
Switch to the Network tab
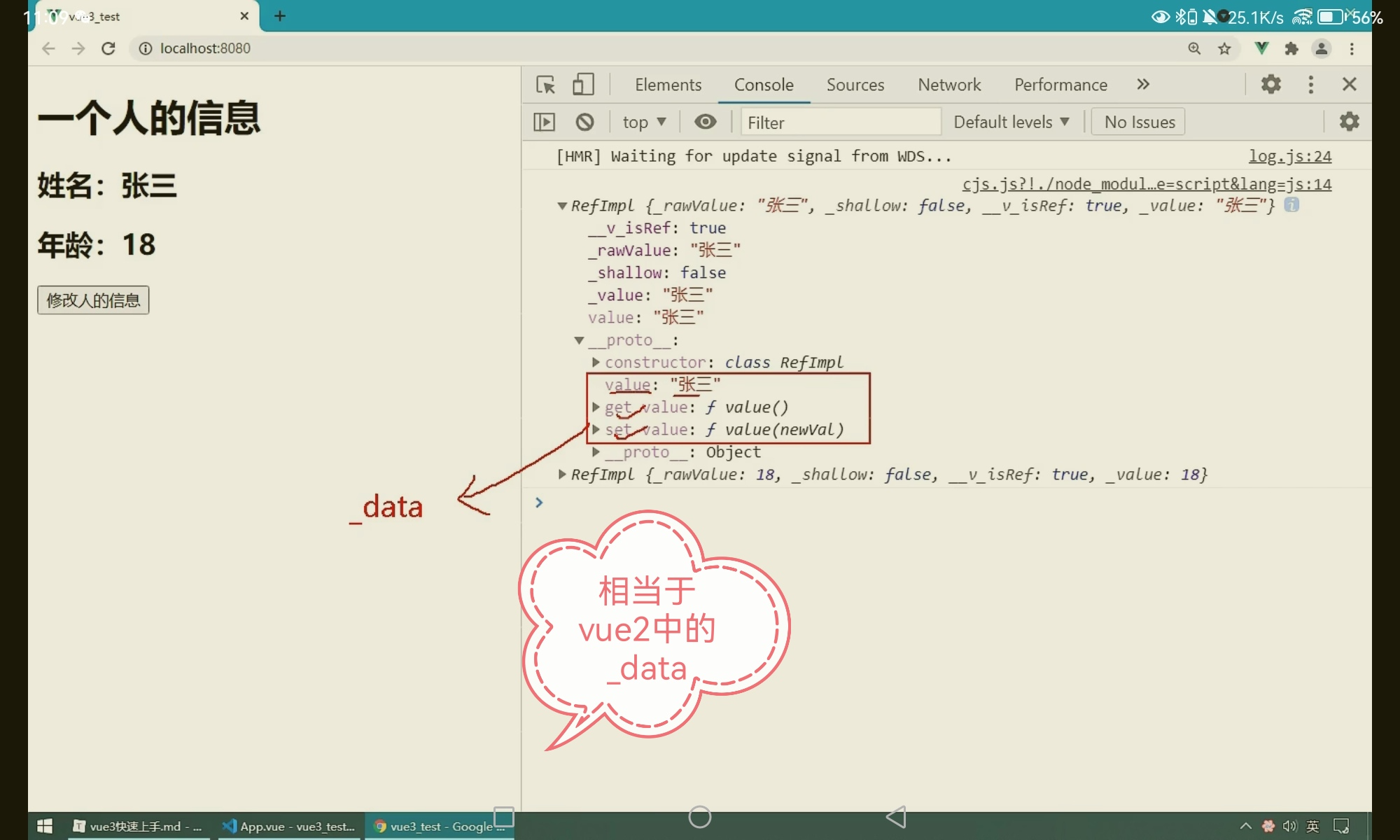(x=948, y=85)
